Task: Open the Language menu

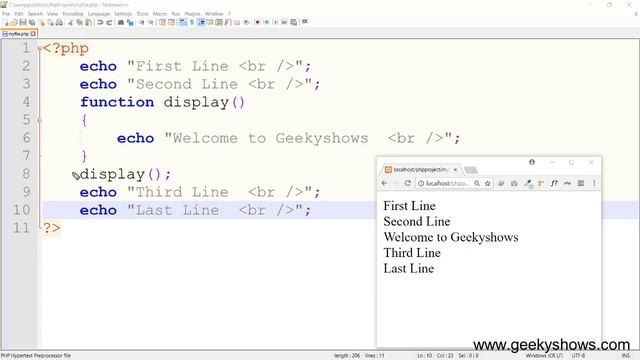Action: pos(99,14)
